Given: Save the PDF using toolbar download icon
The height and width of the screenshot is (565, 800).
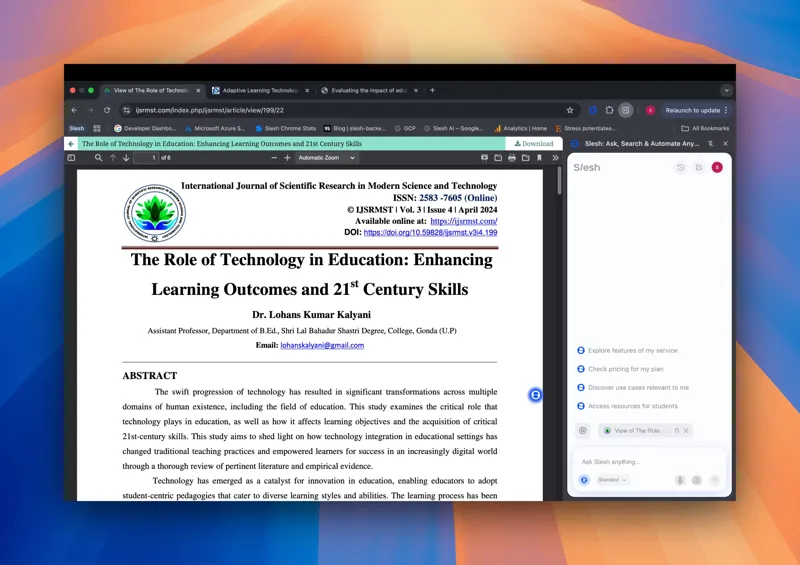Looking at the screenshot, I should pyautogui.click(x=526, y=158).
